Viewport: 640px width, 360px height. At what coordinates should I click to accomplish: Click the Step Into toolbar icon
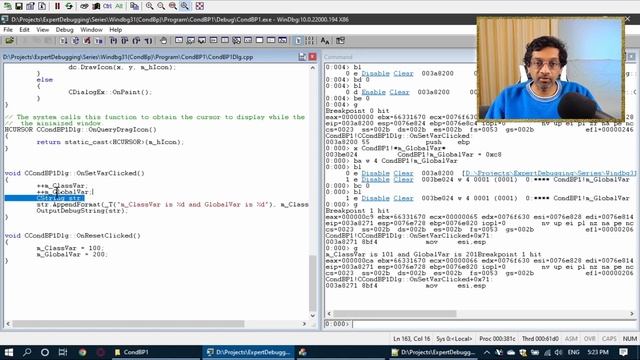113,40
